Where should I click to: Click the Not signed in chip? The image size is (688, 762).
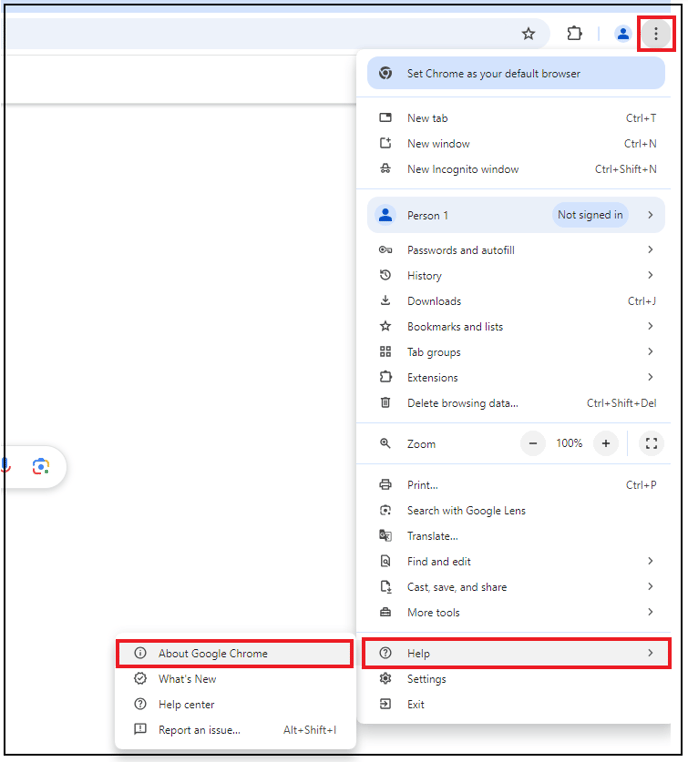(x=590, y=215)
